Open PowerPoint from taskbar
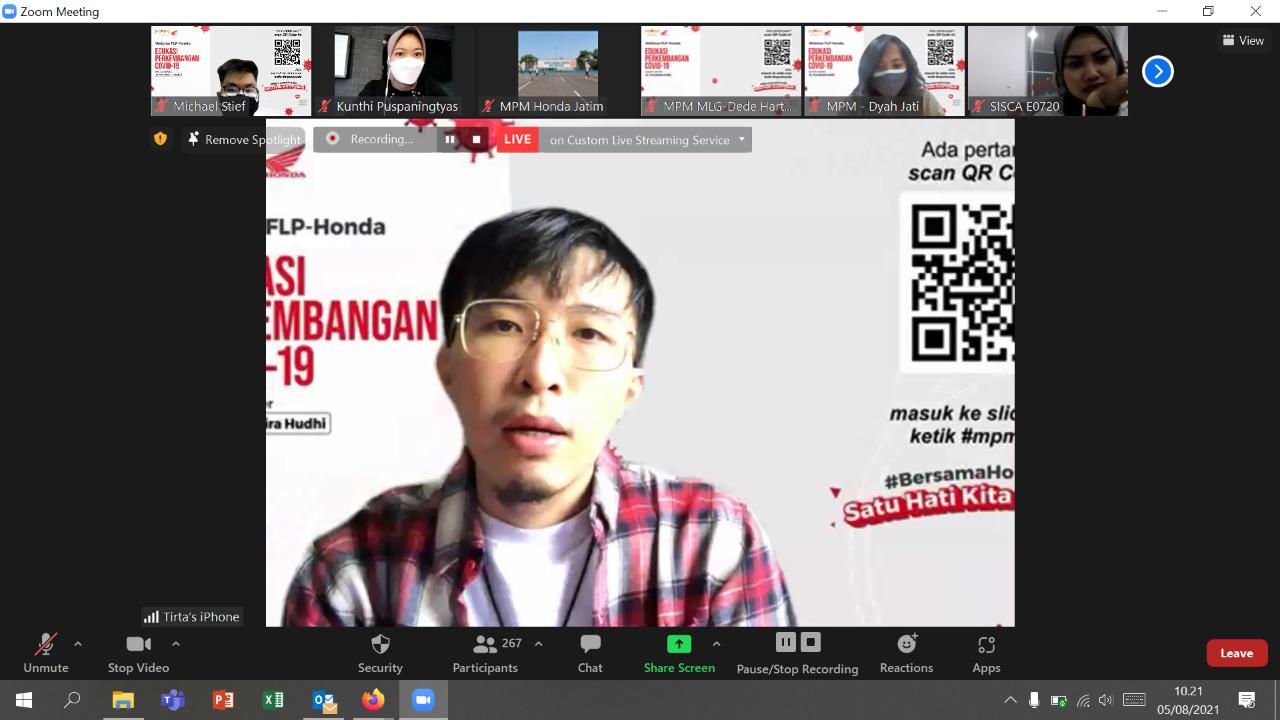The width and height of the screenshot is (1280, 720). pos(223,700)
